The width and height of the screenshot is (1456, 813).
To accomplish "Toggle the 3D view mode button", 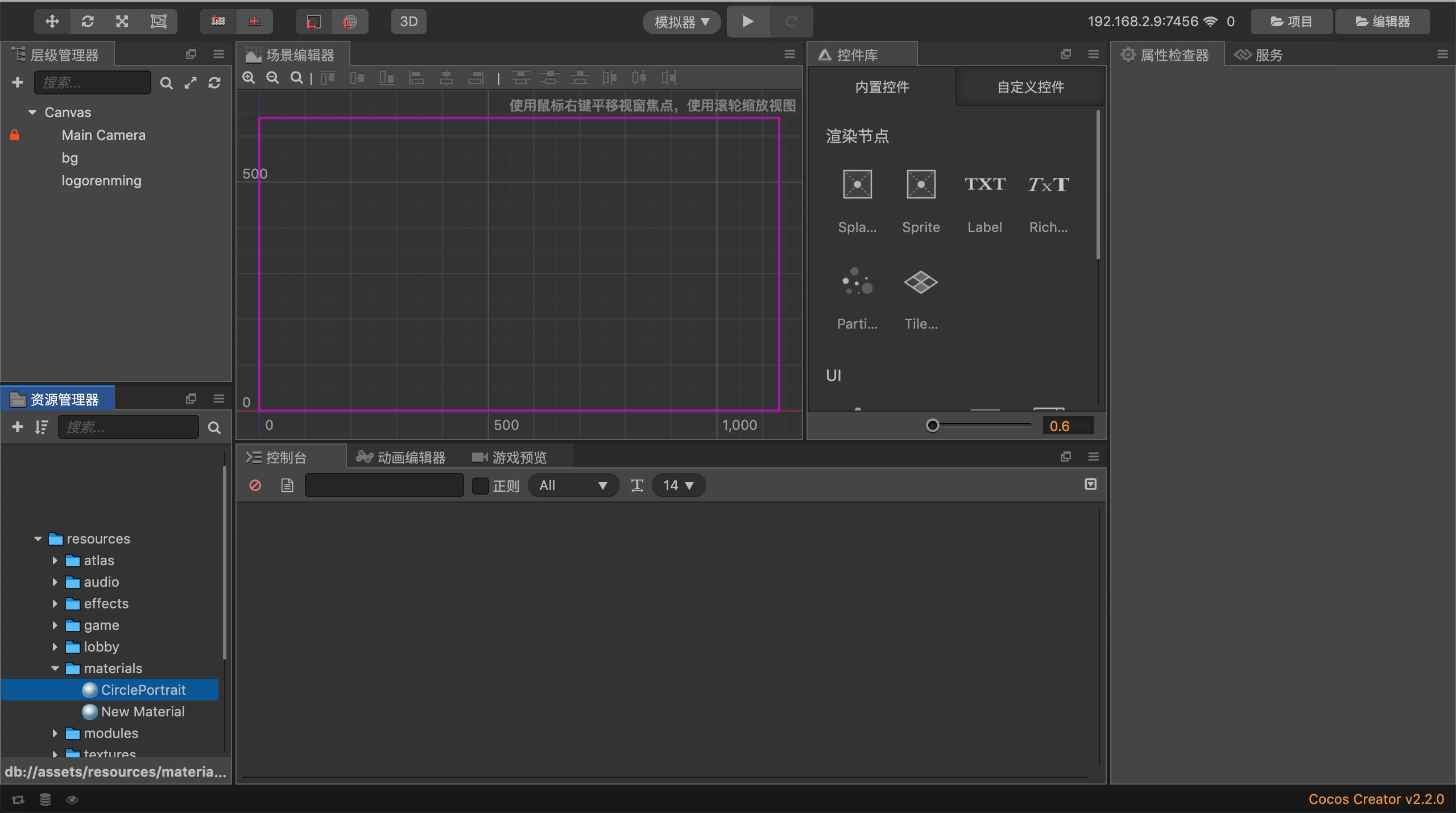I will point(408,22).
